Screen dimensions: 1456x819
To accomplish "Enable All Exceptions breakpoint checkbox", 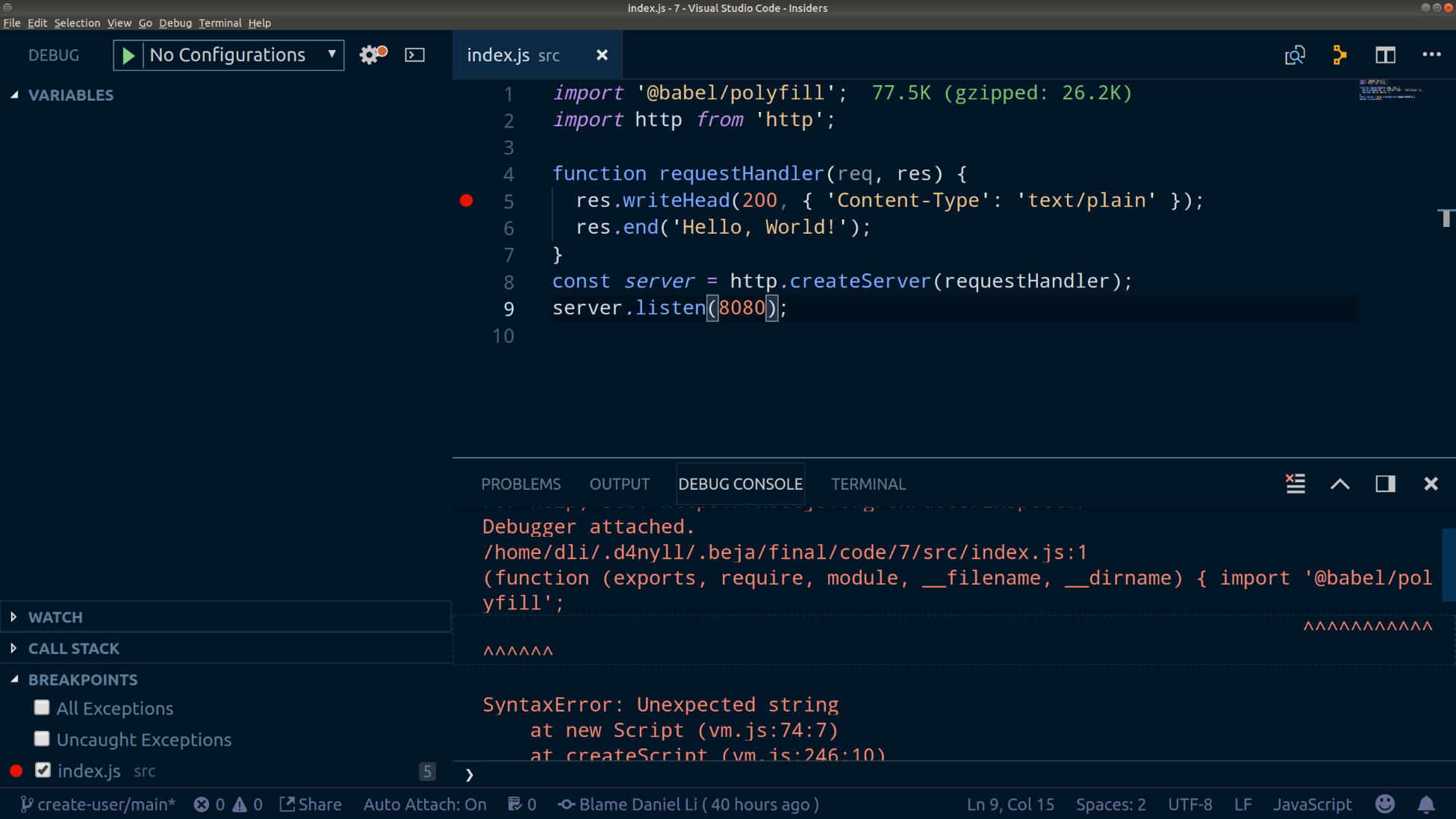I will point(43,707).
